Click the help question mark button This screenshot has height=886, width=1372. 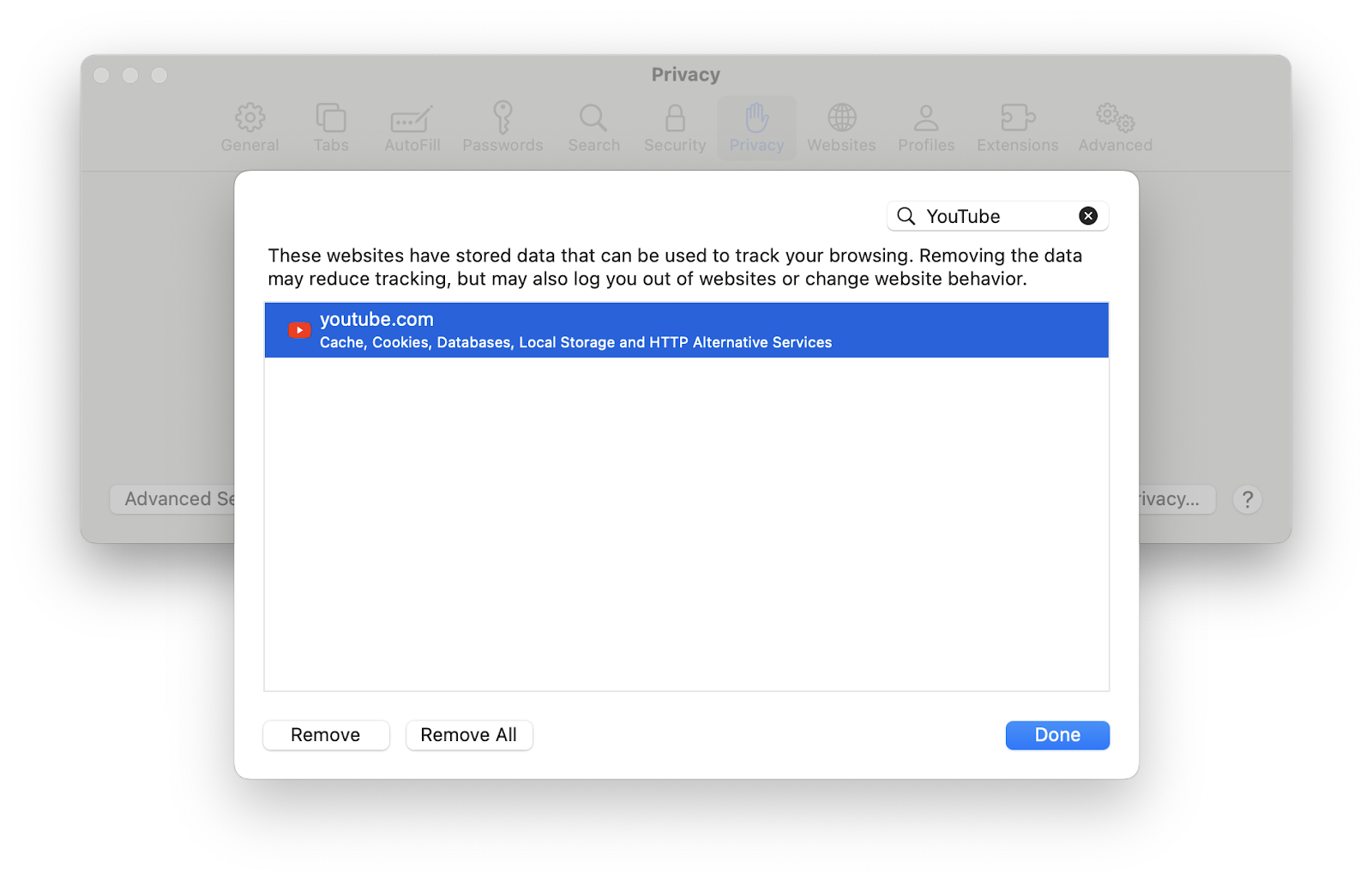point(1247,499)
